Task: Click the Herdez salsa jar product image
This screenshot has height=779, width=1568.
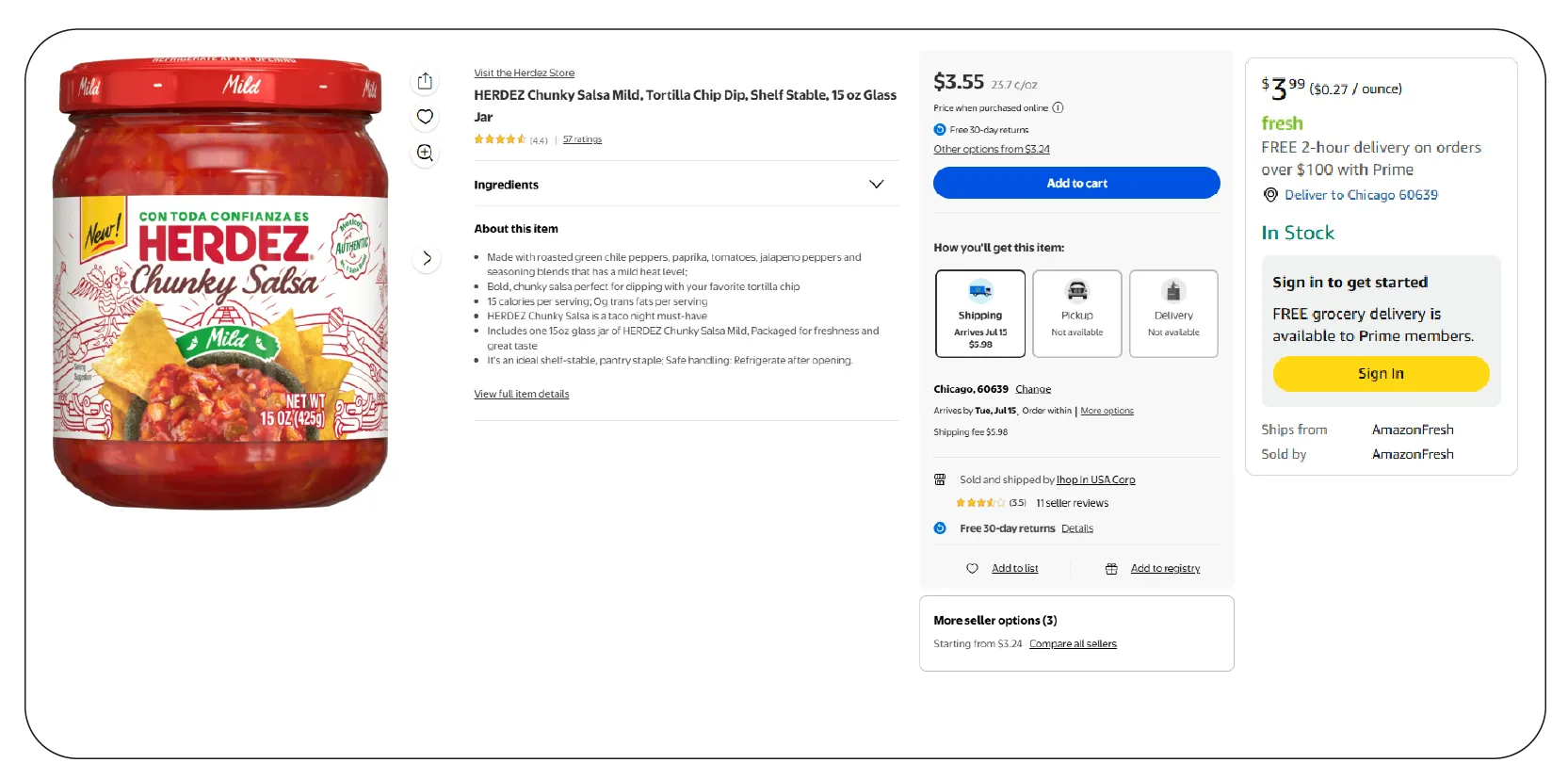Action: coord(220,283)
